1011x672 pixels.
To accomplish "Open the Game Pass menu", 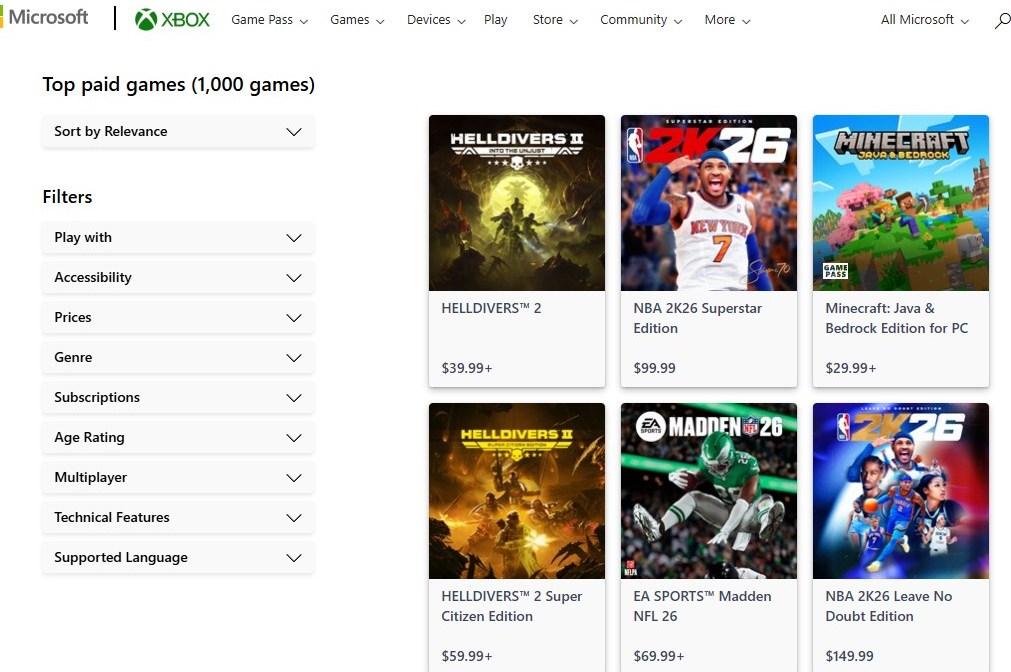I will point(270,20).
